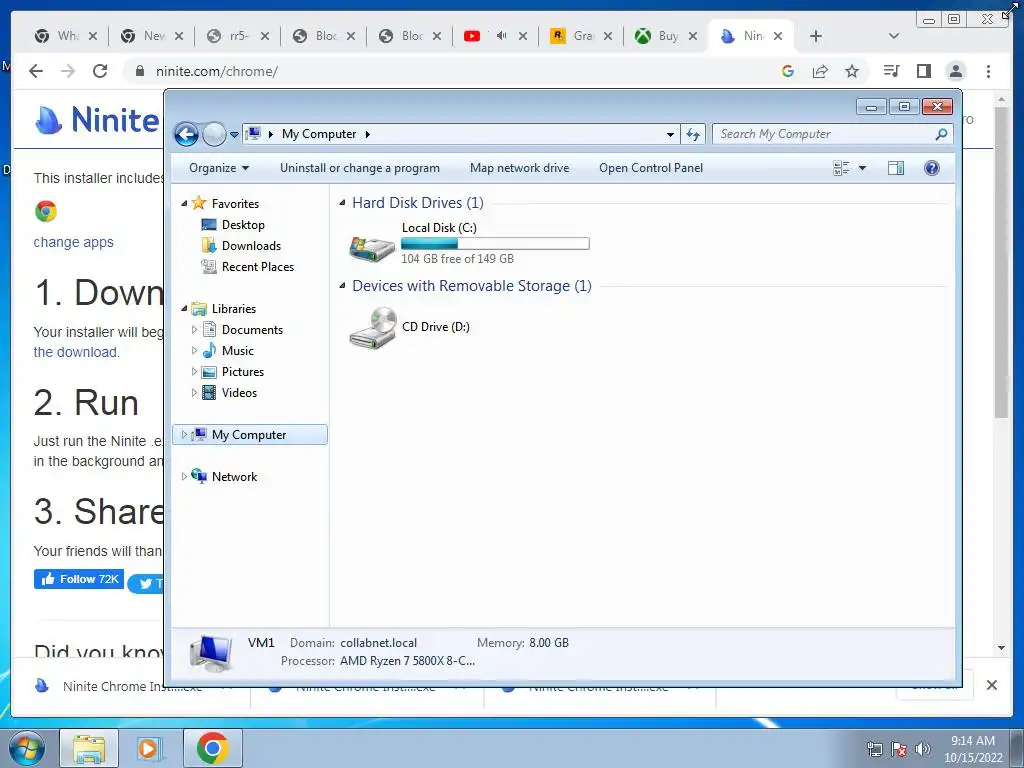Change the view with the view icon
Image resolution: width=1024 pixels, height=768 pixels.
(x=841, y=168)
